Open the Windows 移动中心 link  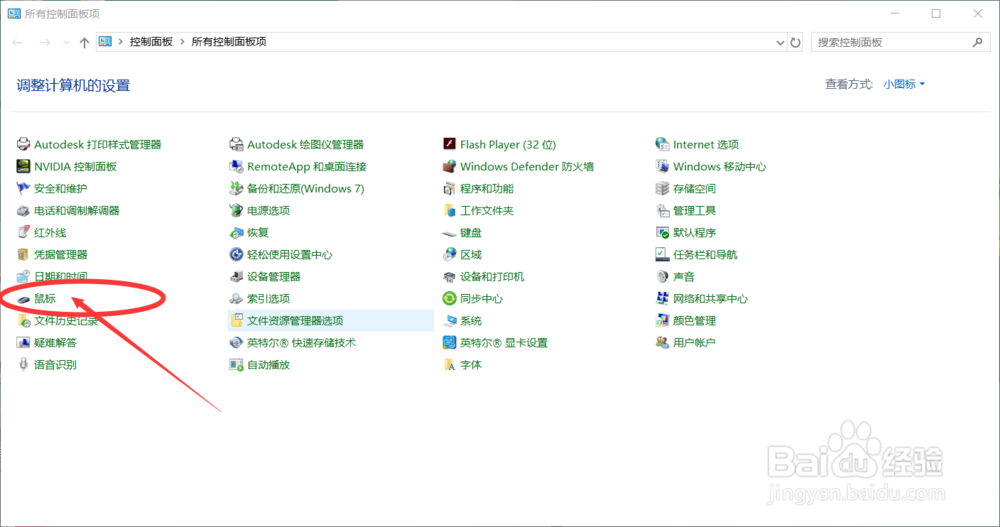click(x=719, y=167)
